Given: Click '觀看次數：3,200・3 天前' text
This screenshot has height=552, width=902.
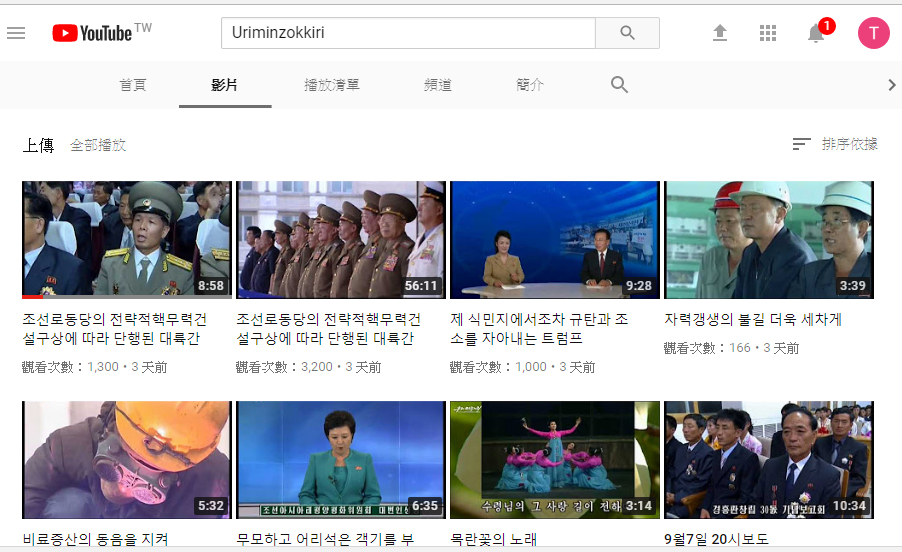Looking at the screenshot, I should 308,367.
